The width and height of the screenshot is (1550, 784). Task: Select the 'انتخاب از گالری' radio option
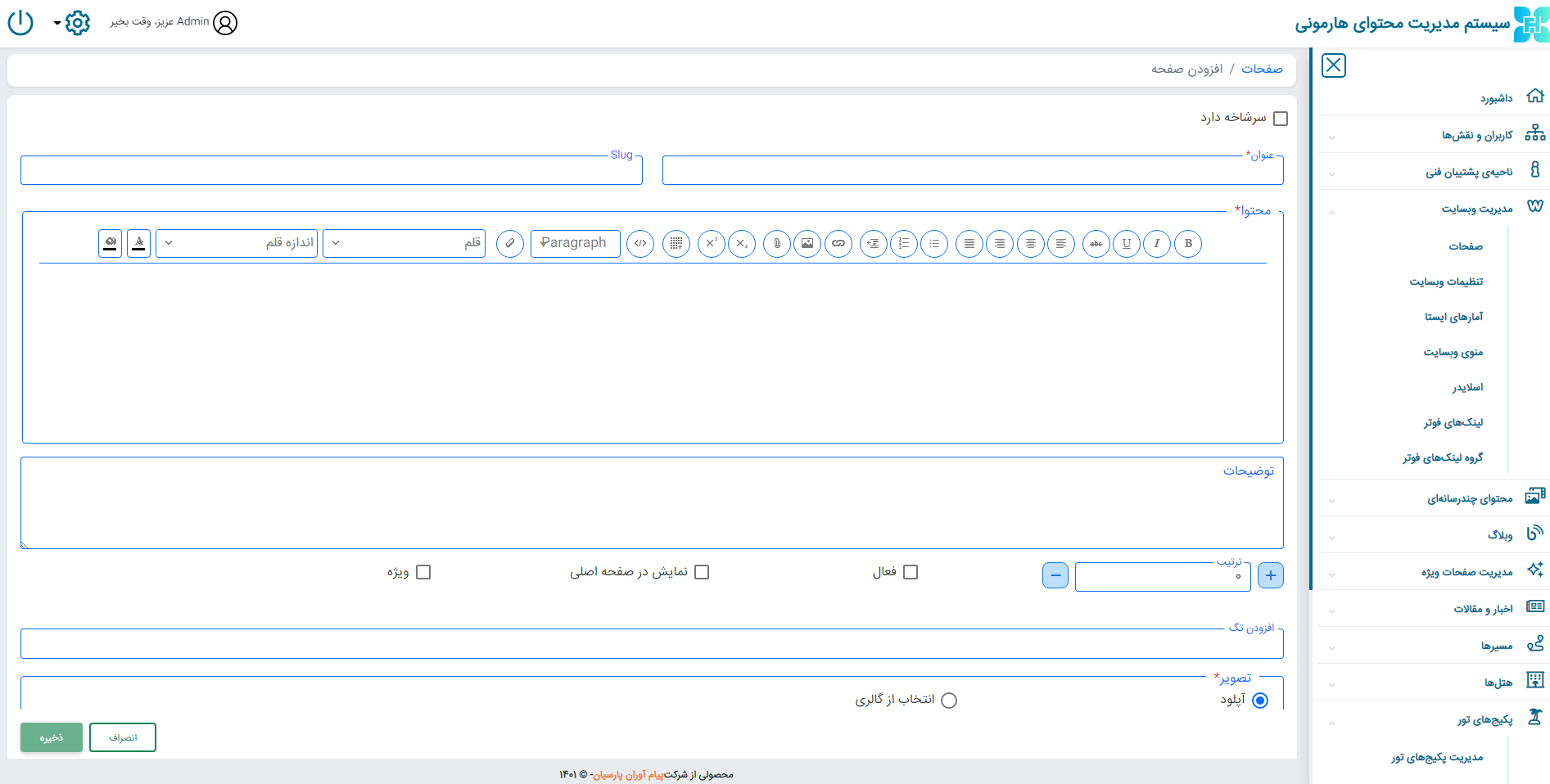(x=948, y=701)
